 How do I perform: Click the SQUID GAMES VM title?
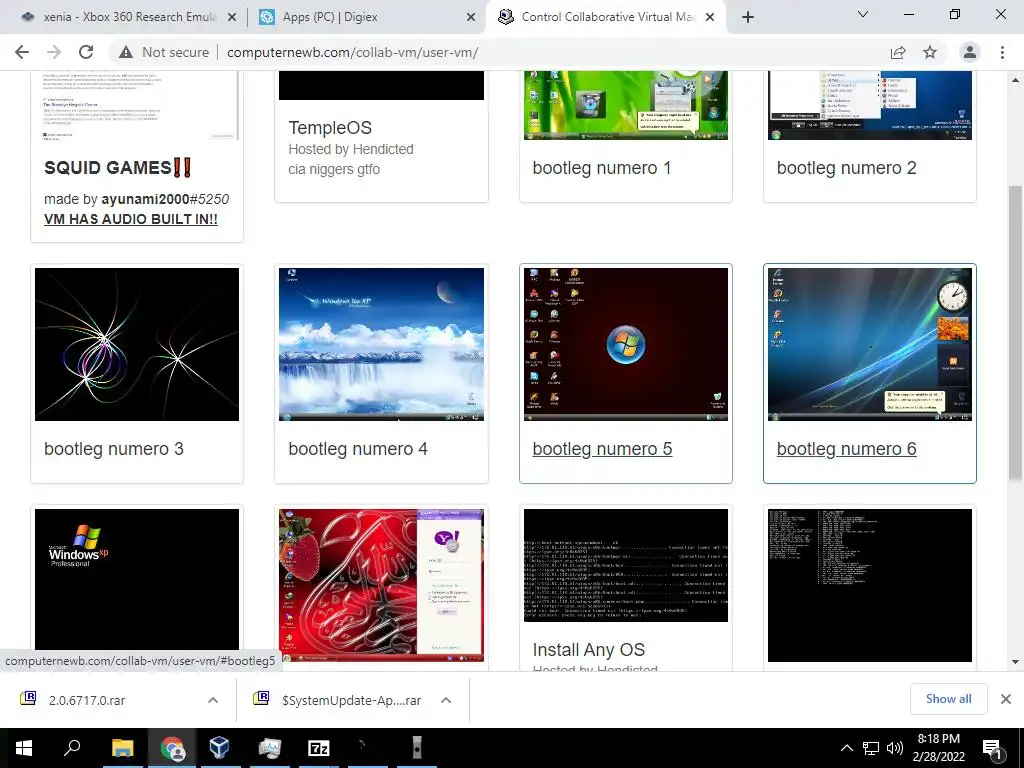118,168
